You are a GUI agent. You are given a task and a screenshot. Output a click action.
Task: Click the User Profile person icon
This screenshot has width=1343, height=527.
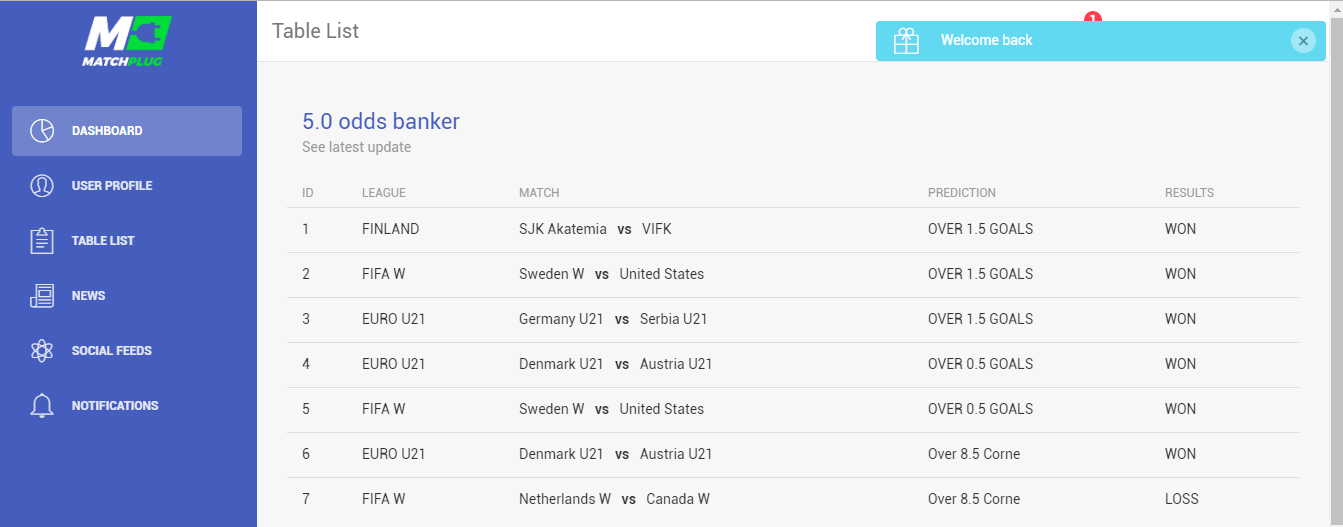coord(42,186)
